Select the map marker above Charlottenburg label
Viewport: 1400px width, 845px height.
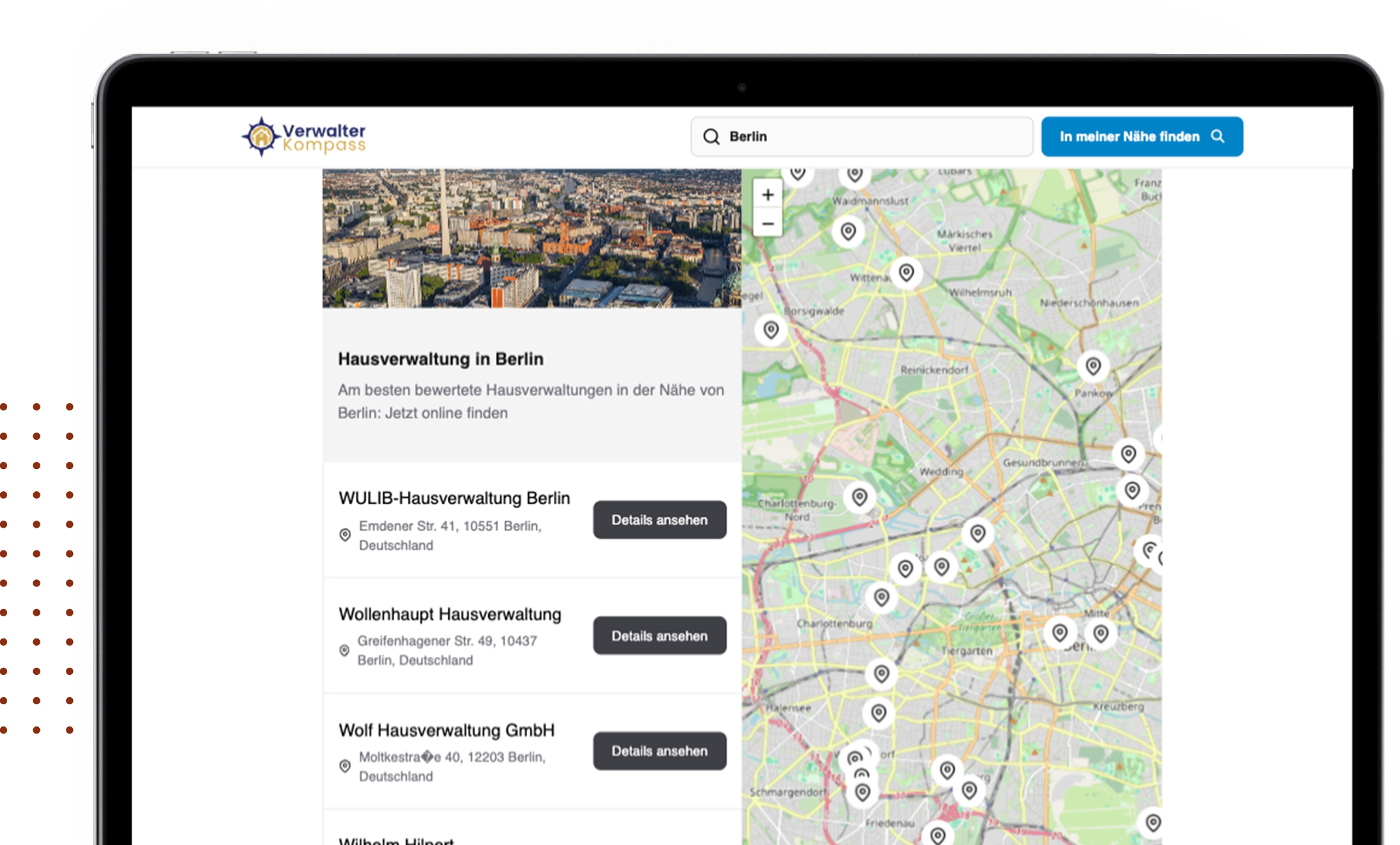pos(881,597)
